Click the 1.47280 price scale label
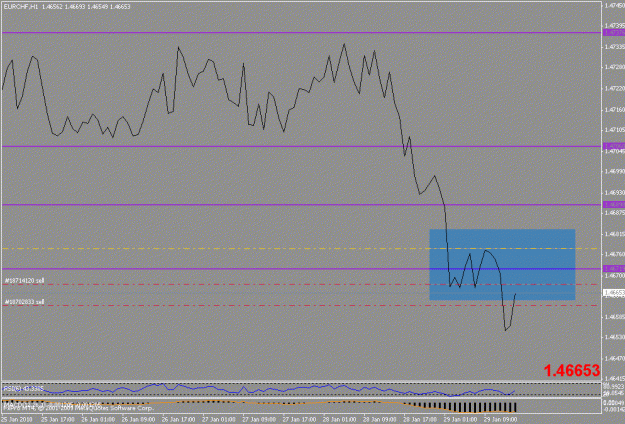625x424 pixels. pos(615,67)
